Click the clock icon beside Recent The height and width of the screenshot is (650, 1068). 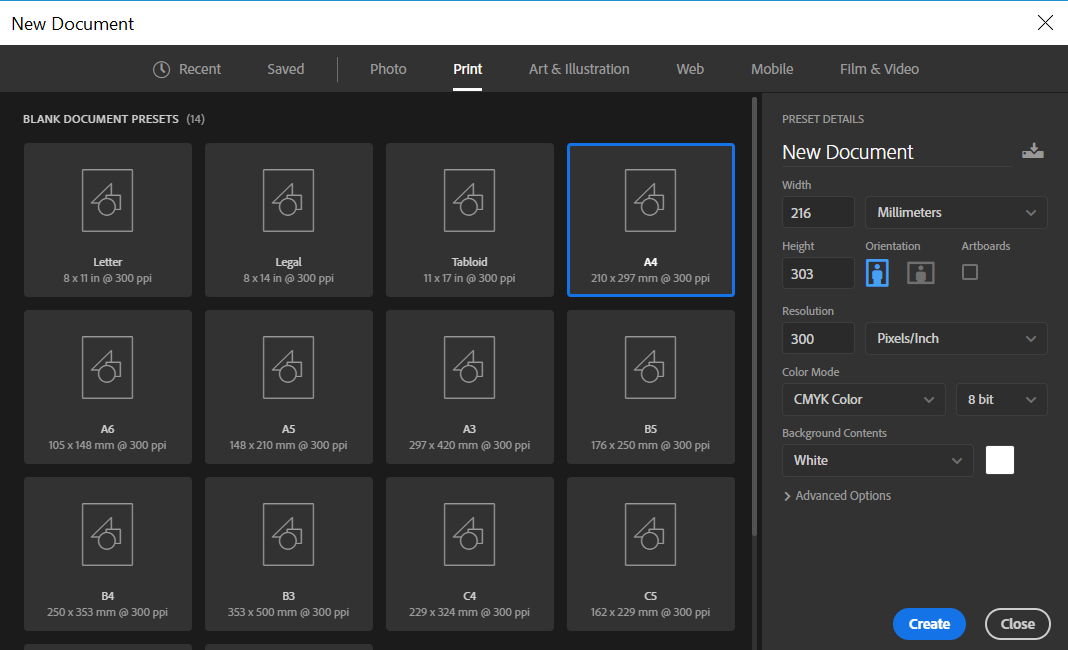(161, 69)
